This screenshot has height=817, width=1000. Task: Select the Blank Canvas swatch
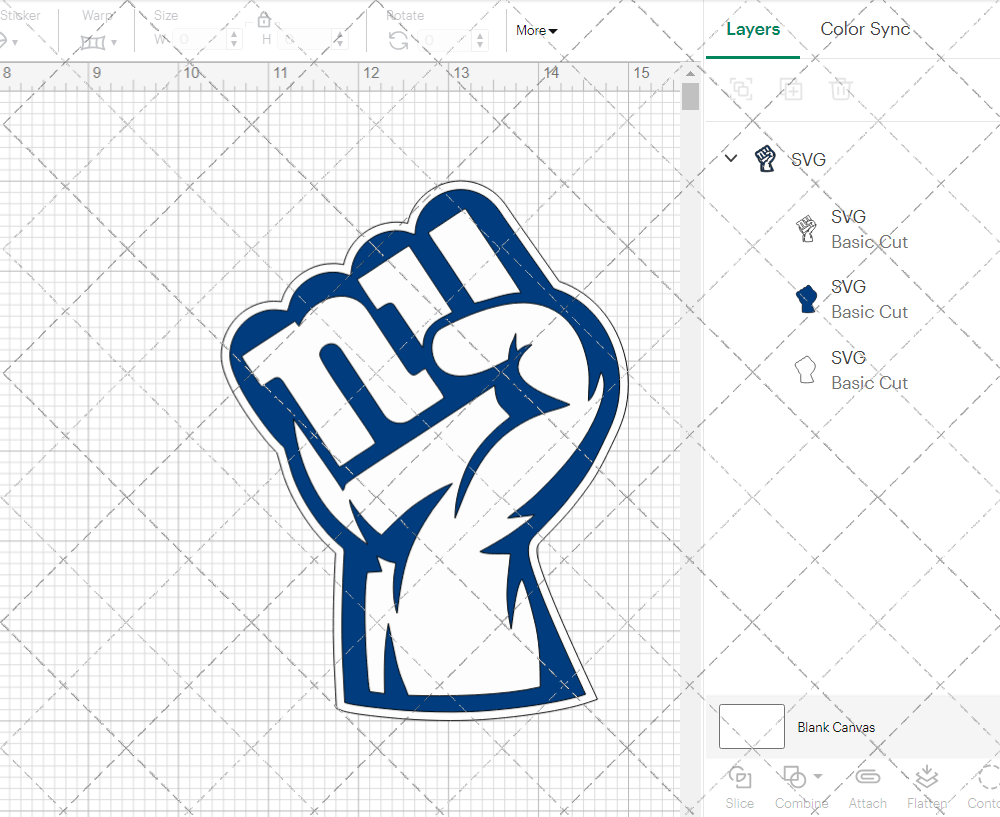point(751,726)
